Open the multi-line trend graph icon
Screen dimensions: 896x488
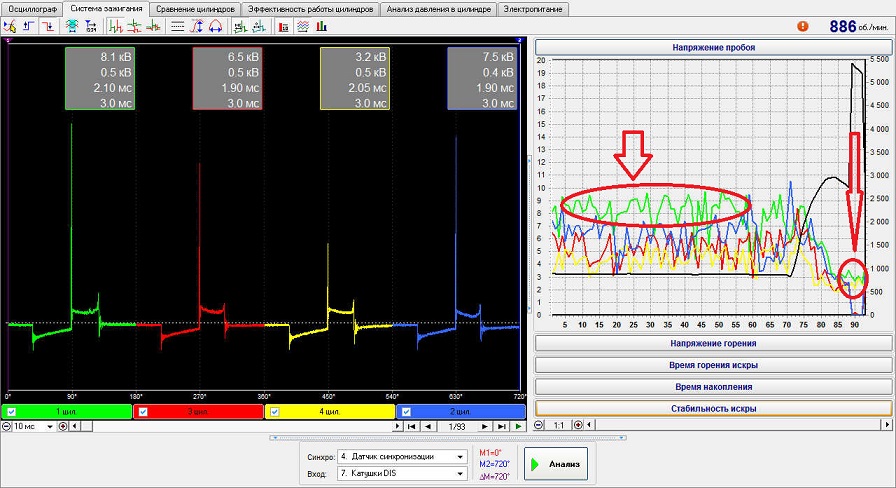point(303,26)
